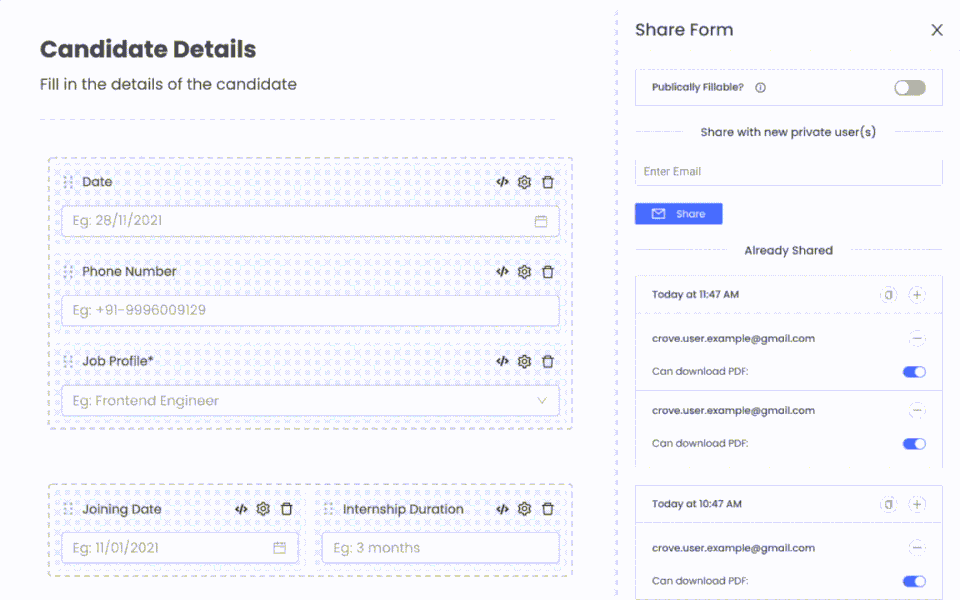
Task: Close the Share Form panel
Action: pyautogui.click(x=937, y=30)
